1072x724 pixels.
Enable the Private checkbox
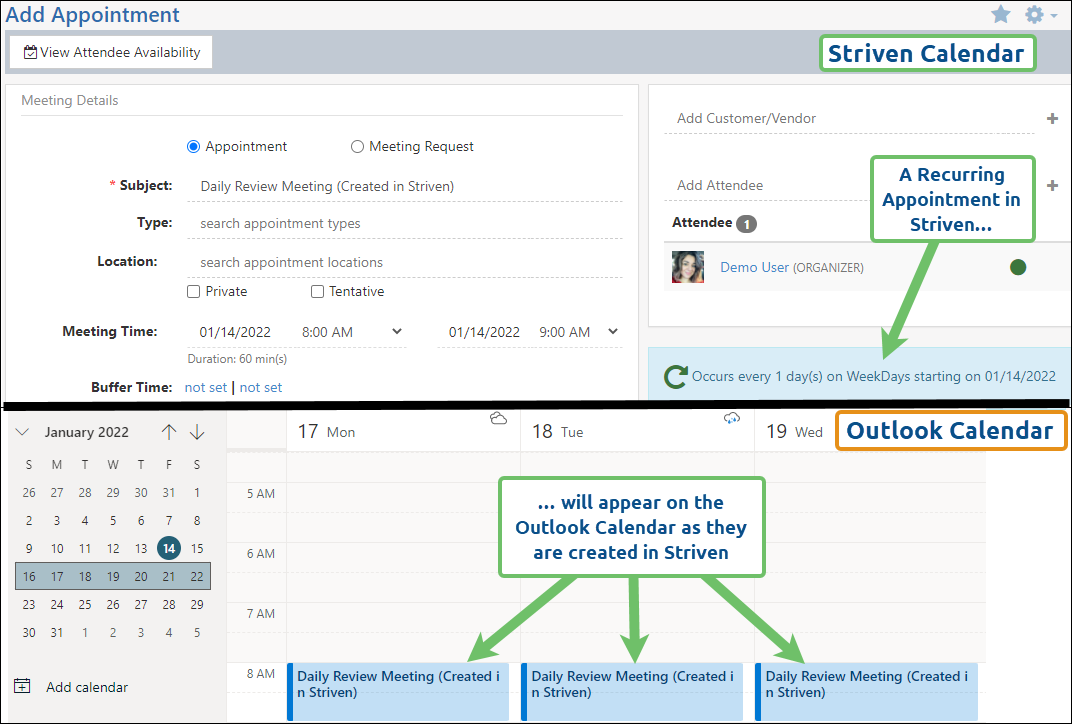(x=193, y=291)
